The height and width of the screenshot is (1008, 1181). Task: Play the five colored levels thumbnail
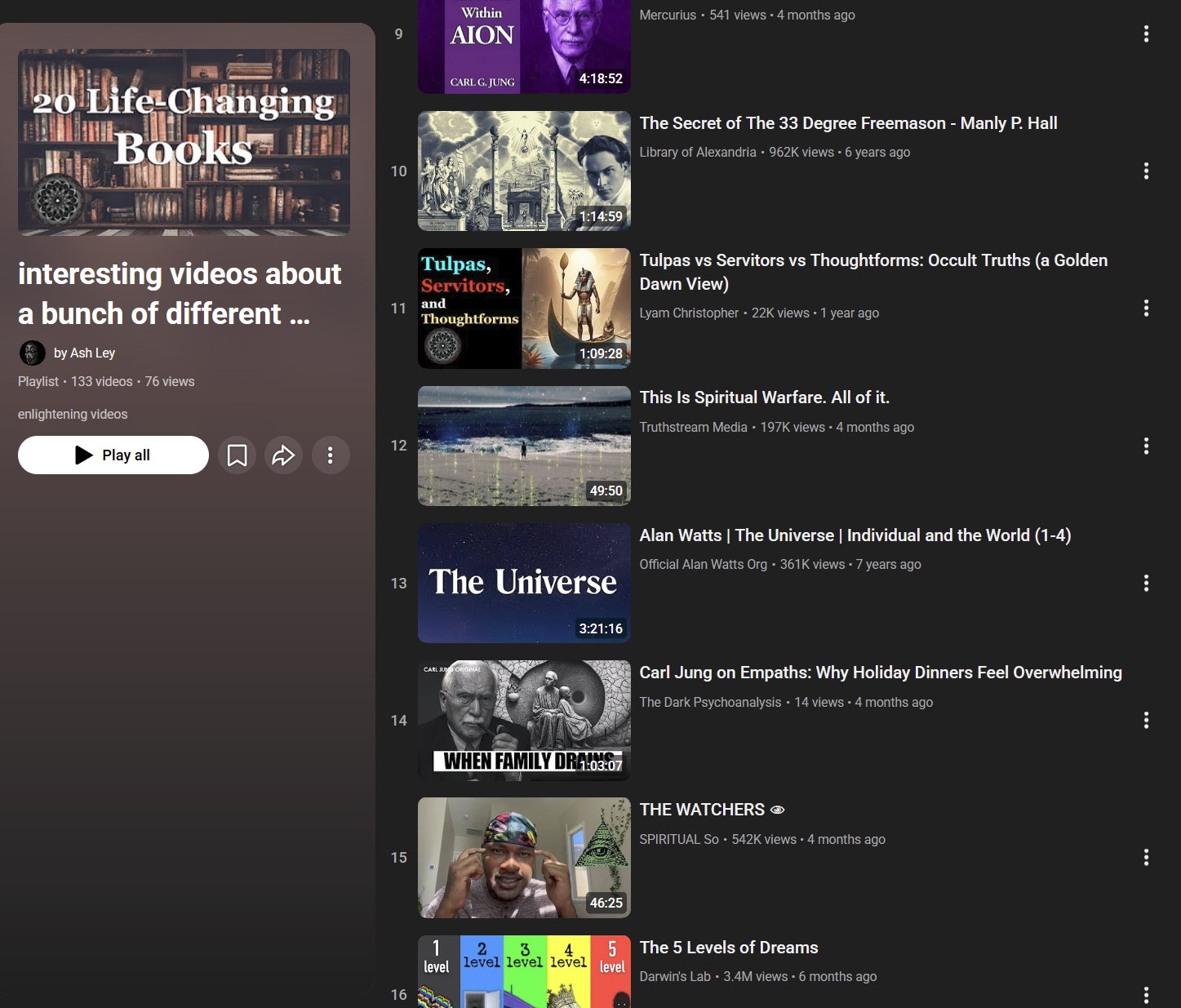524,971
